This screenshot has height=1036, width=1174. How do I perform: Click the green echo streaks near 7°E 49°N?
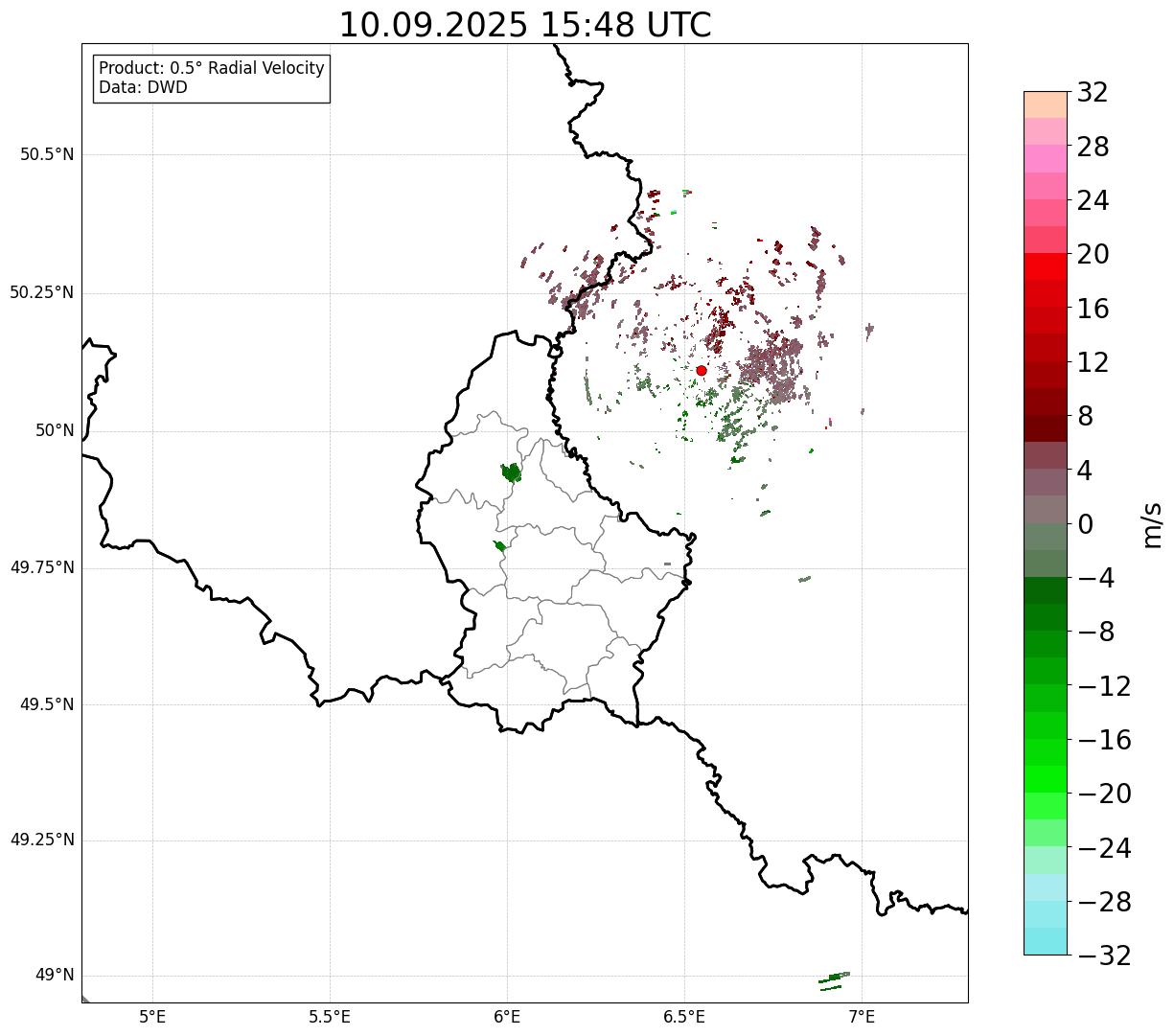pyautogui.click(x=834, y=979)
